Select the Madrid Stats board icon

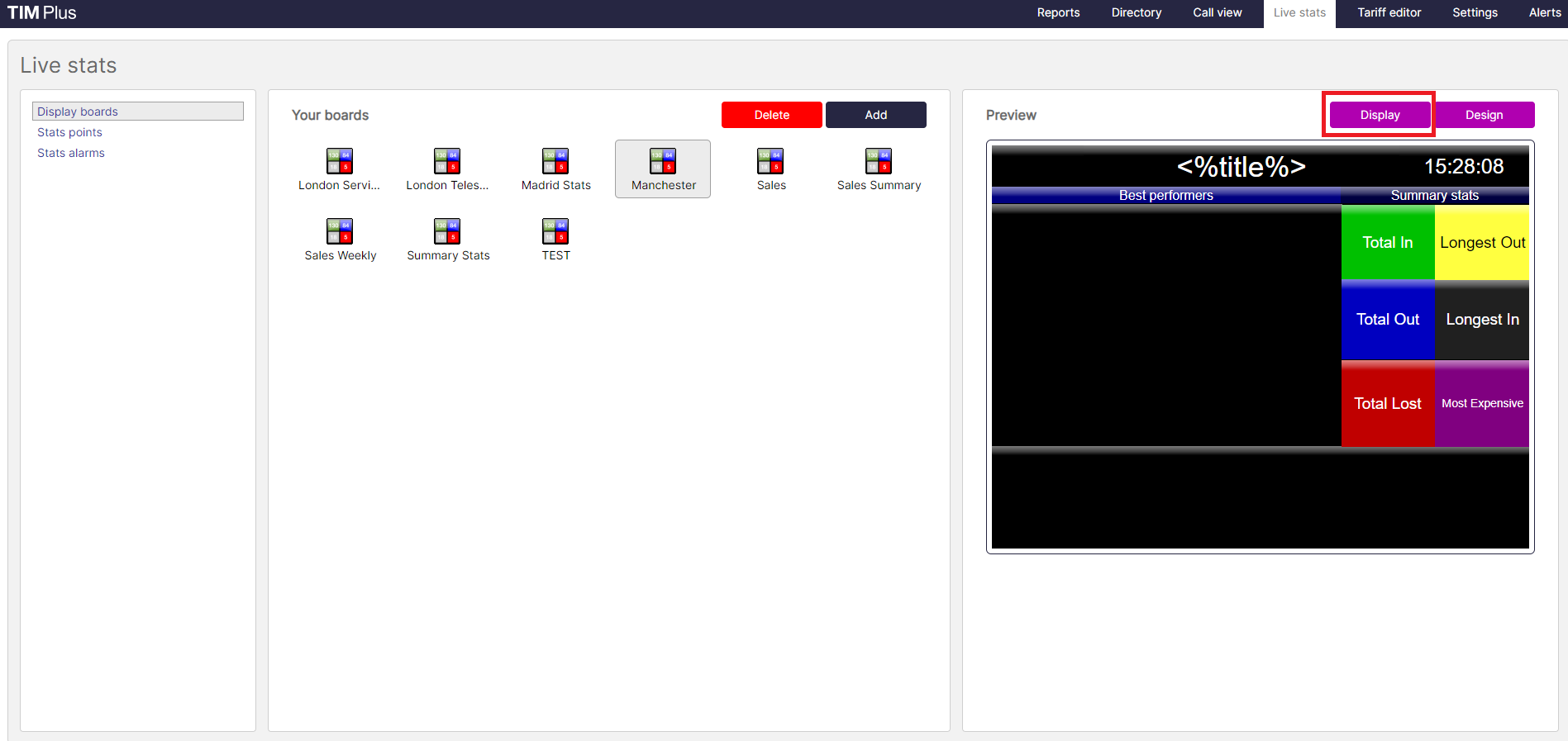pyautogui.click(x=555, y=161)
